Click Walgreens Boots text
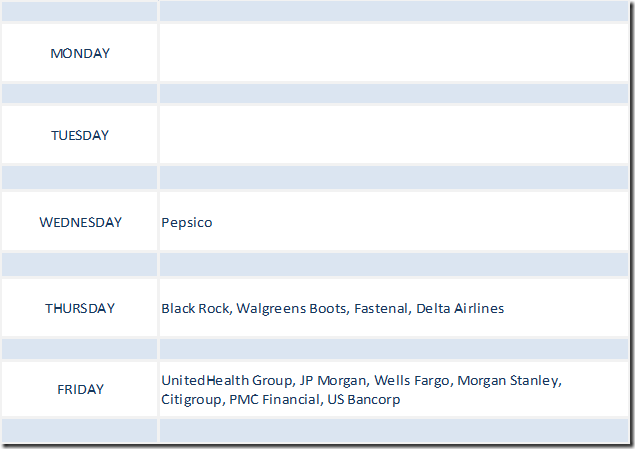635x449 pixels. [291, 308]
